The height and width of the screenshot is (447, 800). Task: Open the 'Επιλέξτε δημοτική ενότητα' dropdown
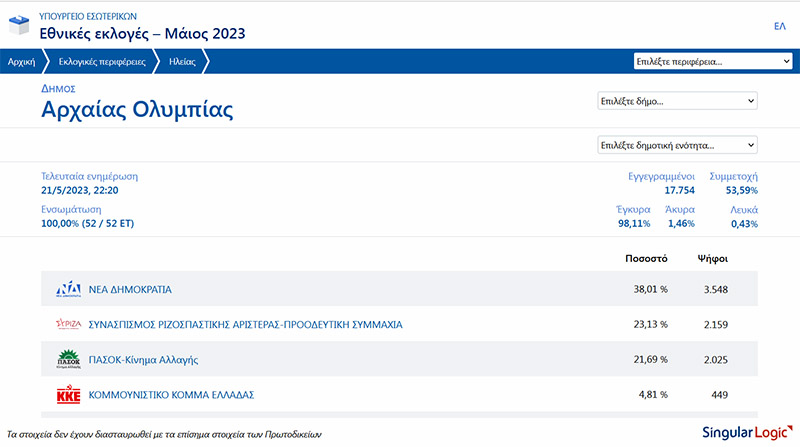coord(677,144)
